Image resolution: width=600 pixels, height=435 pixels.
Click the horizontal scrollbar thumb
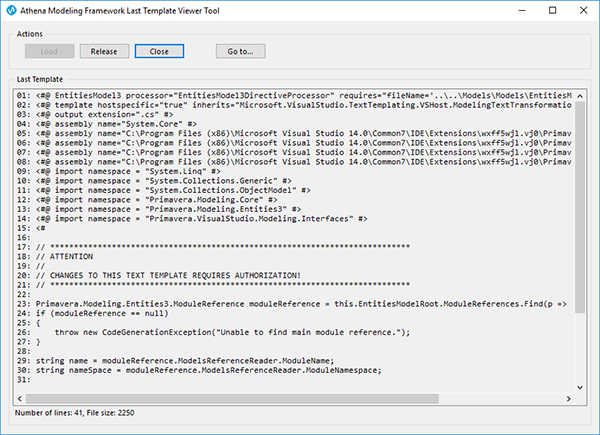232,399
